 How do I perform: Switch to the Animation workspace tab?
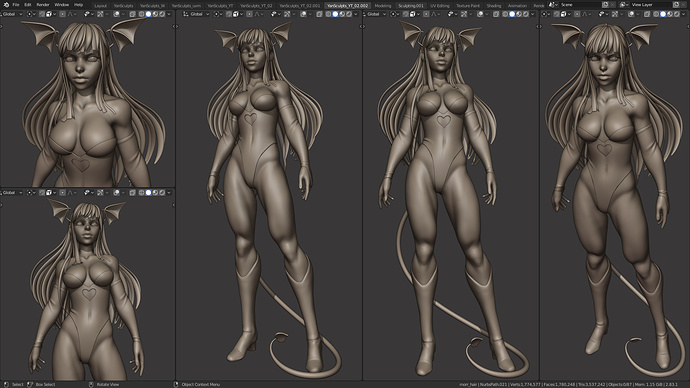tap(518, 6)
